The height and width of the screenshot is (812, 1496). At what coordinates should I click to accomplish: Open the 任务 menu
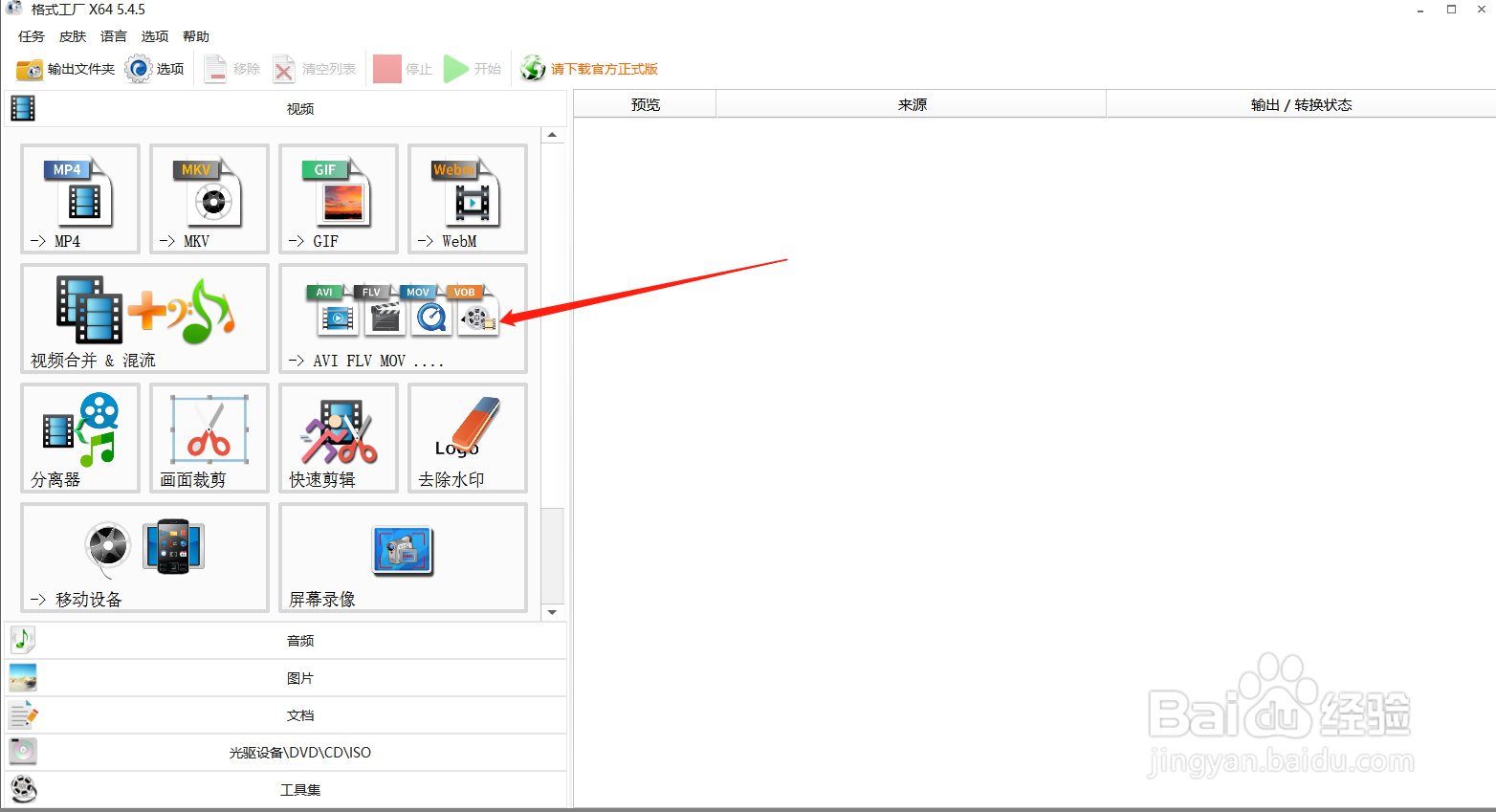[x=32, y=36]
